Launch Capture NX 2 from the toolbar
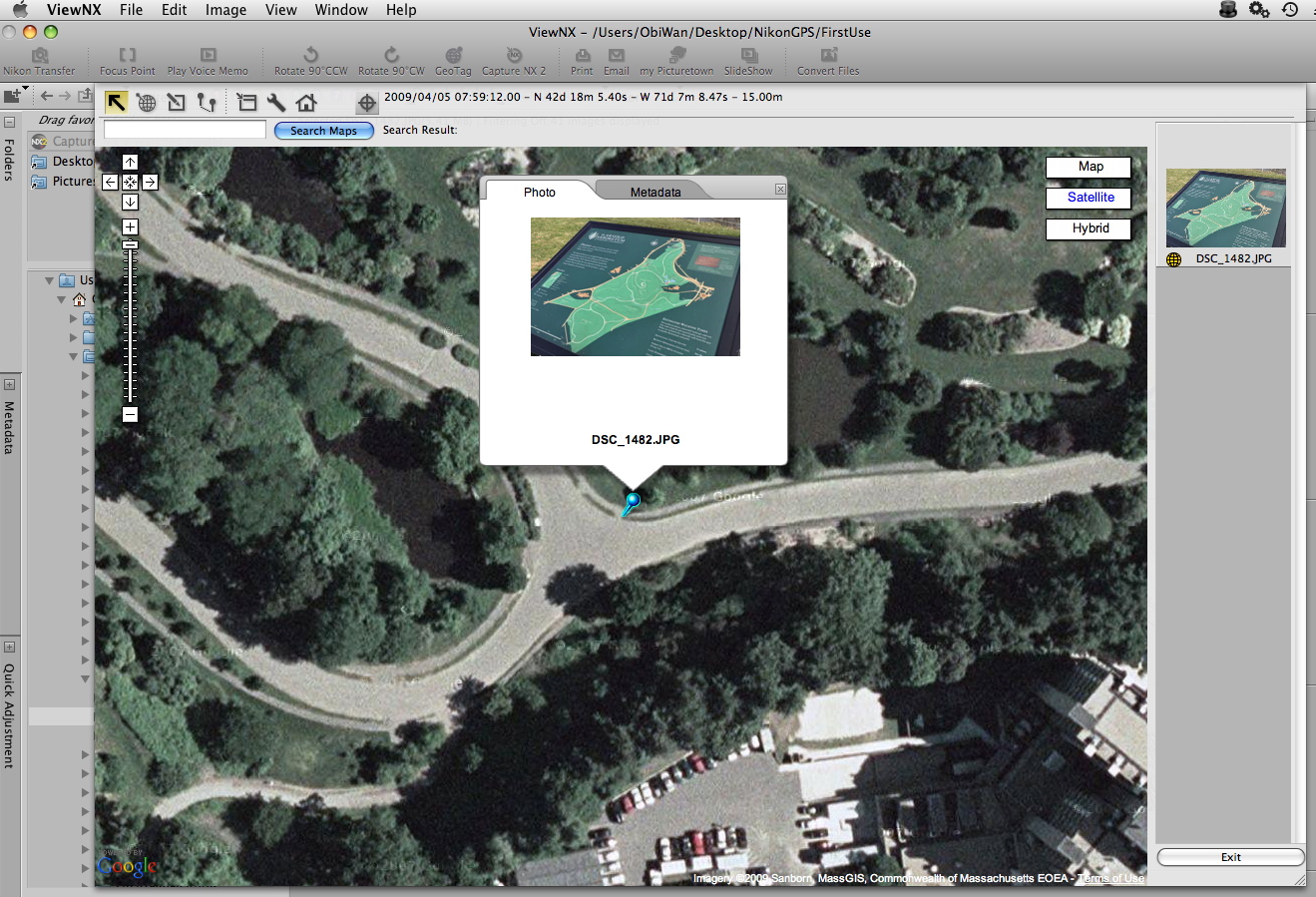 514,62
